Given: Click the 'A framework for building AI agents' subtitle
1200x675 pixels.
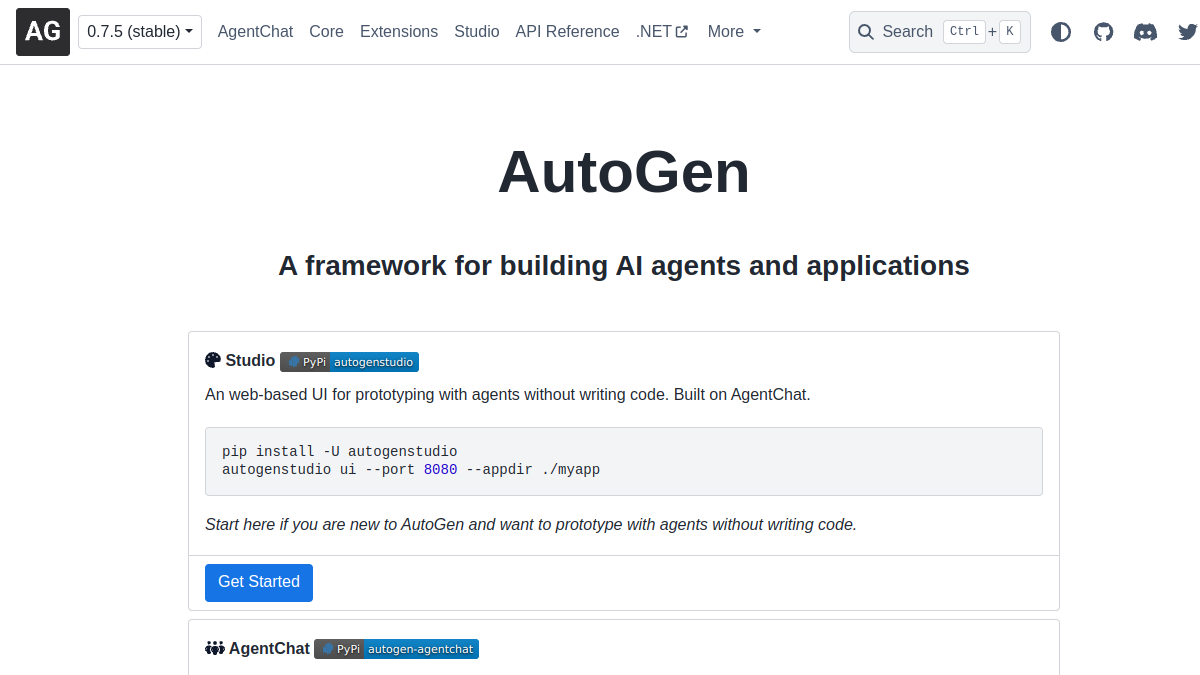Looking at the screenshot, I should tap(624, 266).
